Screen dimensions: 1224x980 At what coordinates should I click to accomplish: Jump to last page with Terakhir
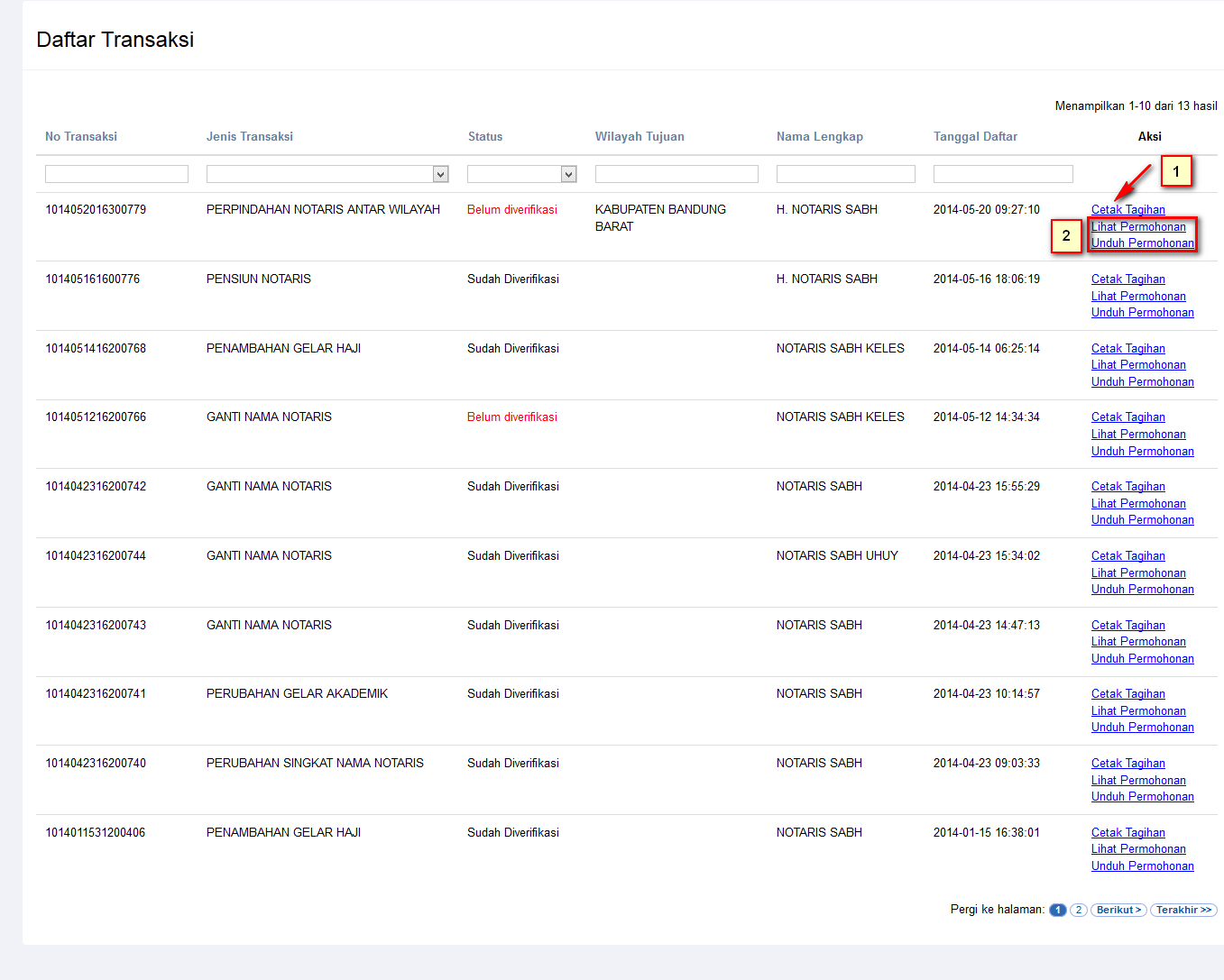[x=1183, y=911]
